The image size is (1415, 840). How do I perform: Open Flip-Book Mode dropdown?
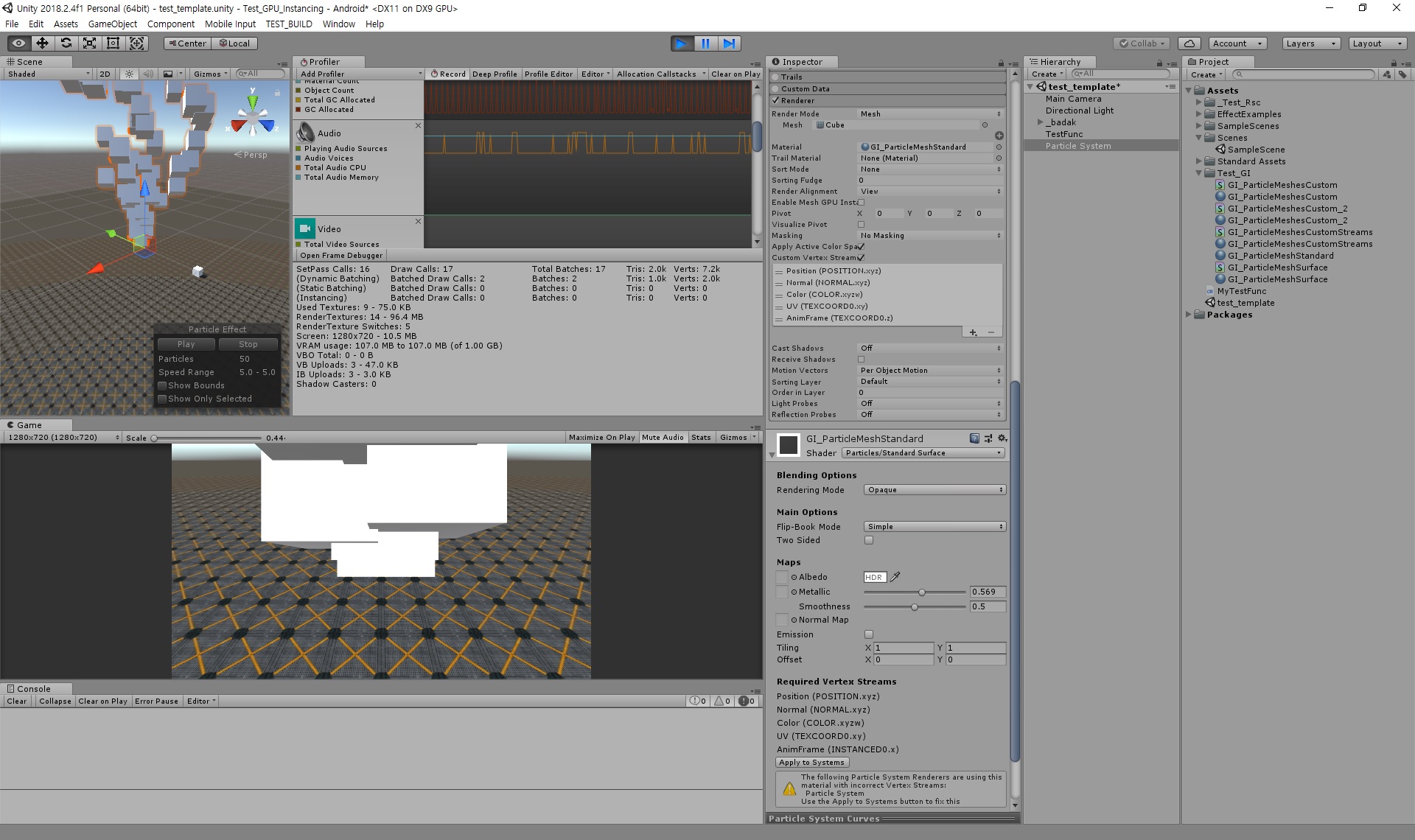click(935, 527)
